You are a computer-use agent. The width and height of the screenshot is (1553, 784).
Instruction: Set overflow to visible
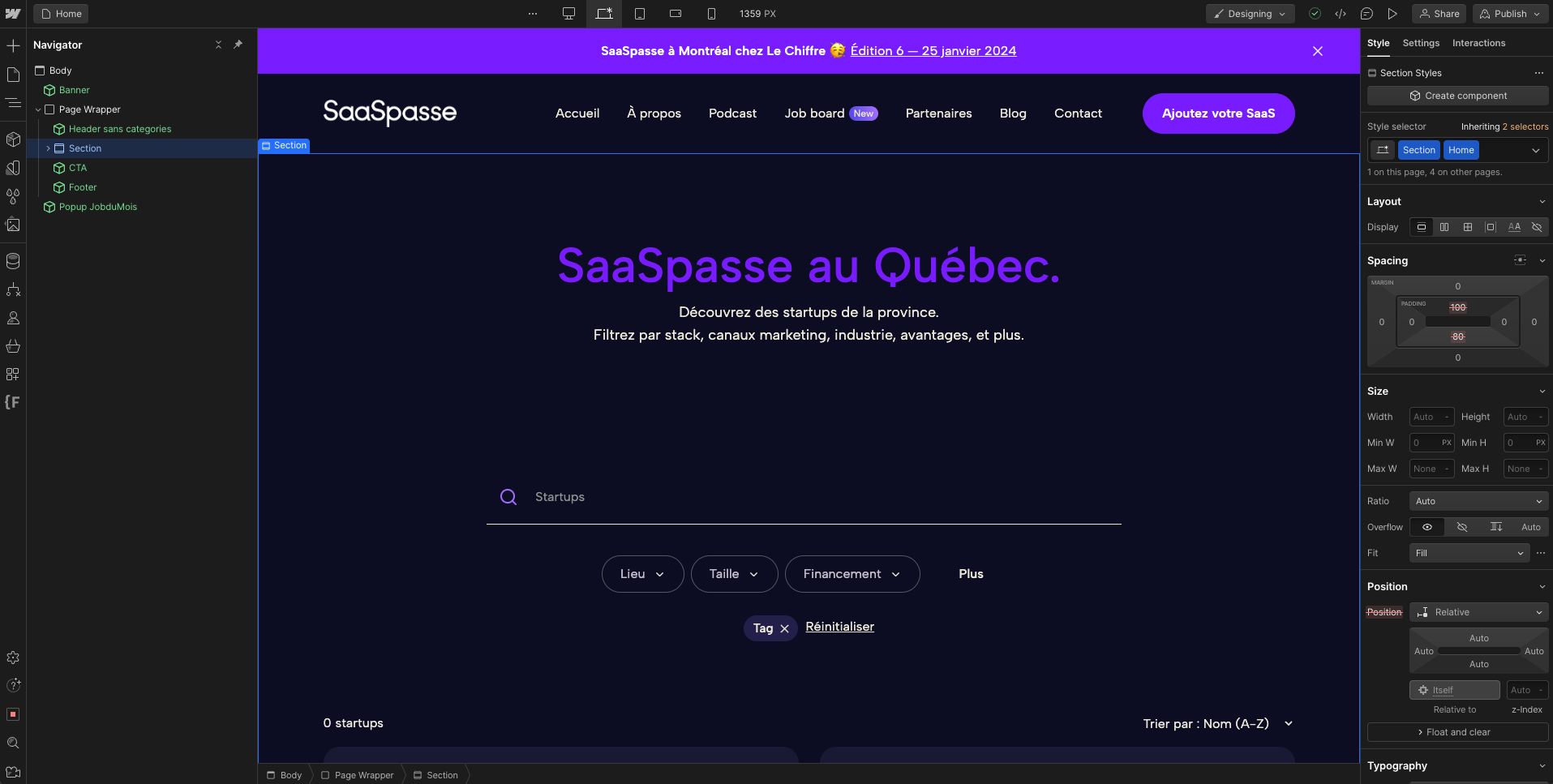[x=1427, y=527]
